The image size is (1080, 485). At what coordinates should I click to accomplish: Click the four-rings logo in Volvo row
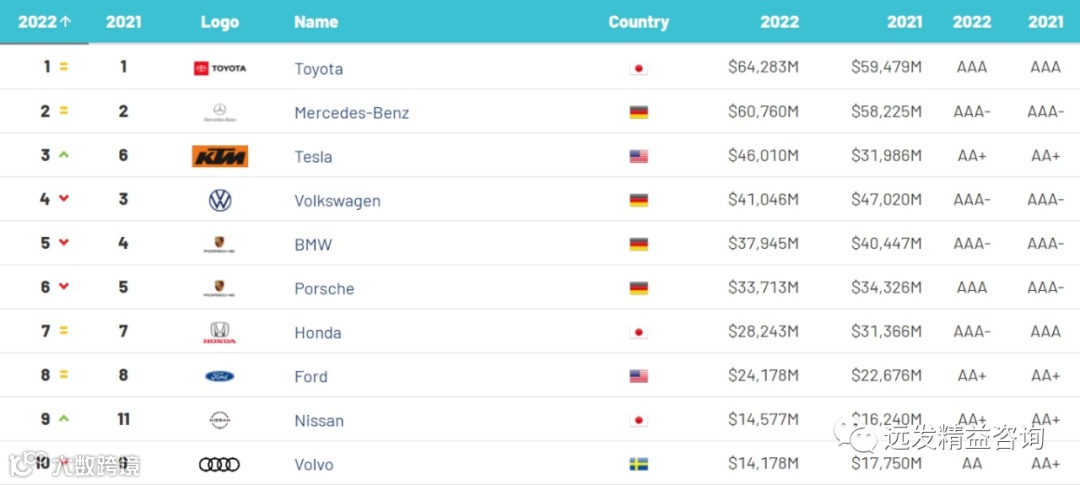pos(220,465)
